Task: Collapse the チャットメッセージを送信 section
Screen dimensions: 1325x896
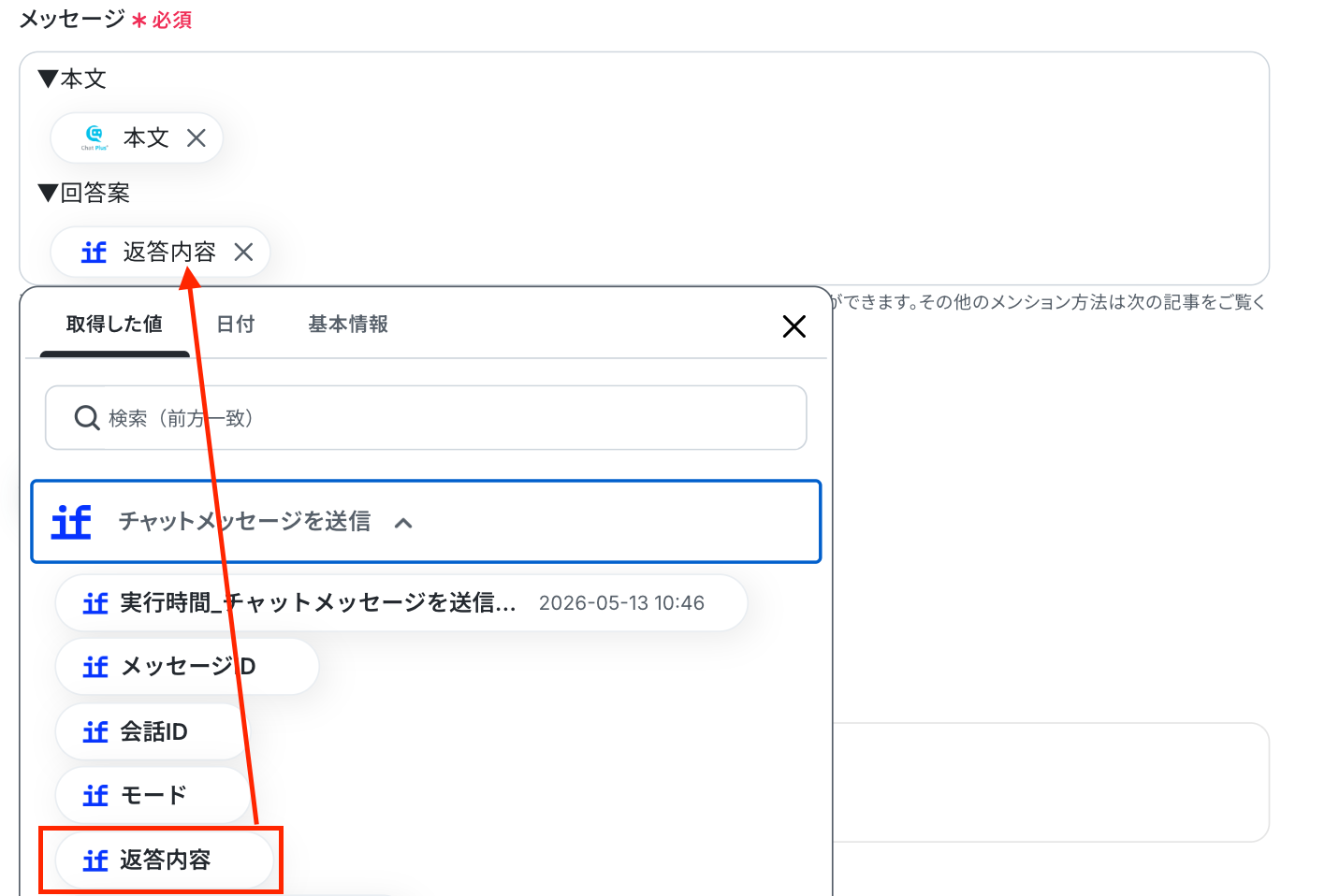Action: (x=426, y=522)
